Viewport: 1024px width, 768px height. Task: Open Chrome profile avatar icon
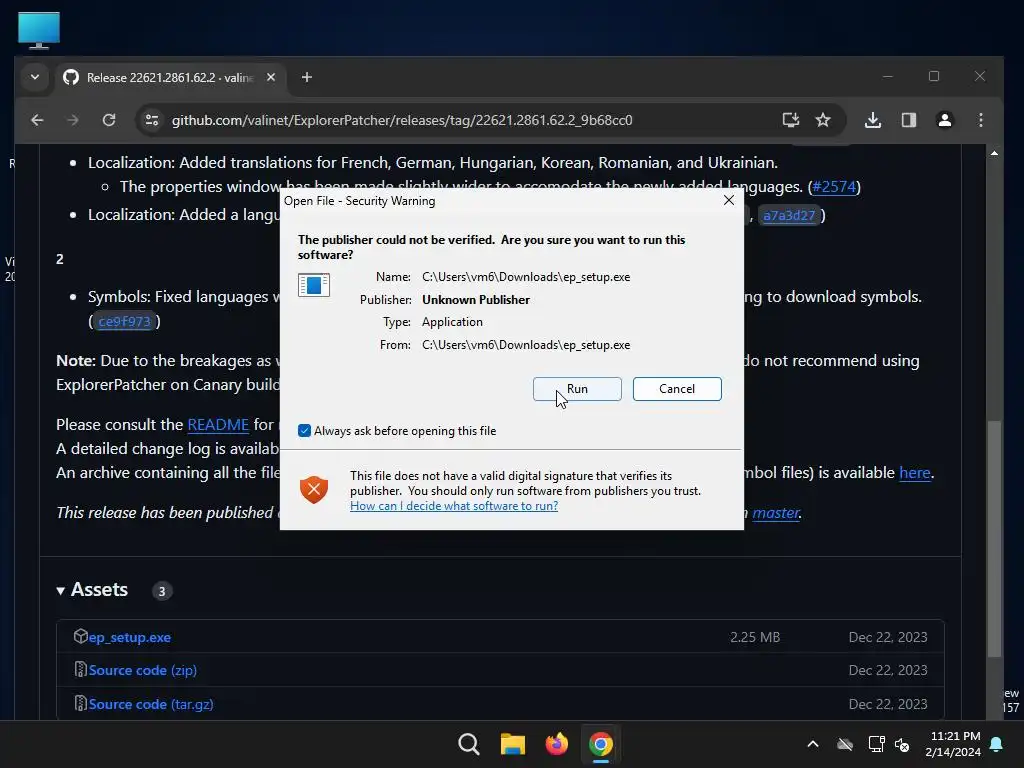click(x=945, y=120)
